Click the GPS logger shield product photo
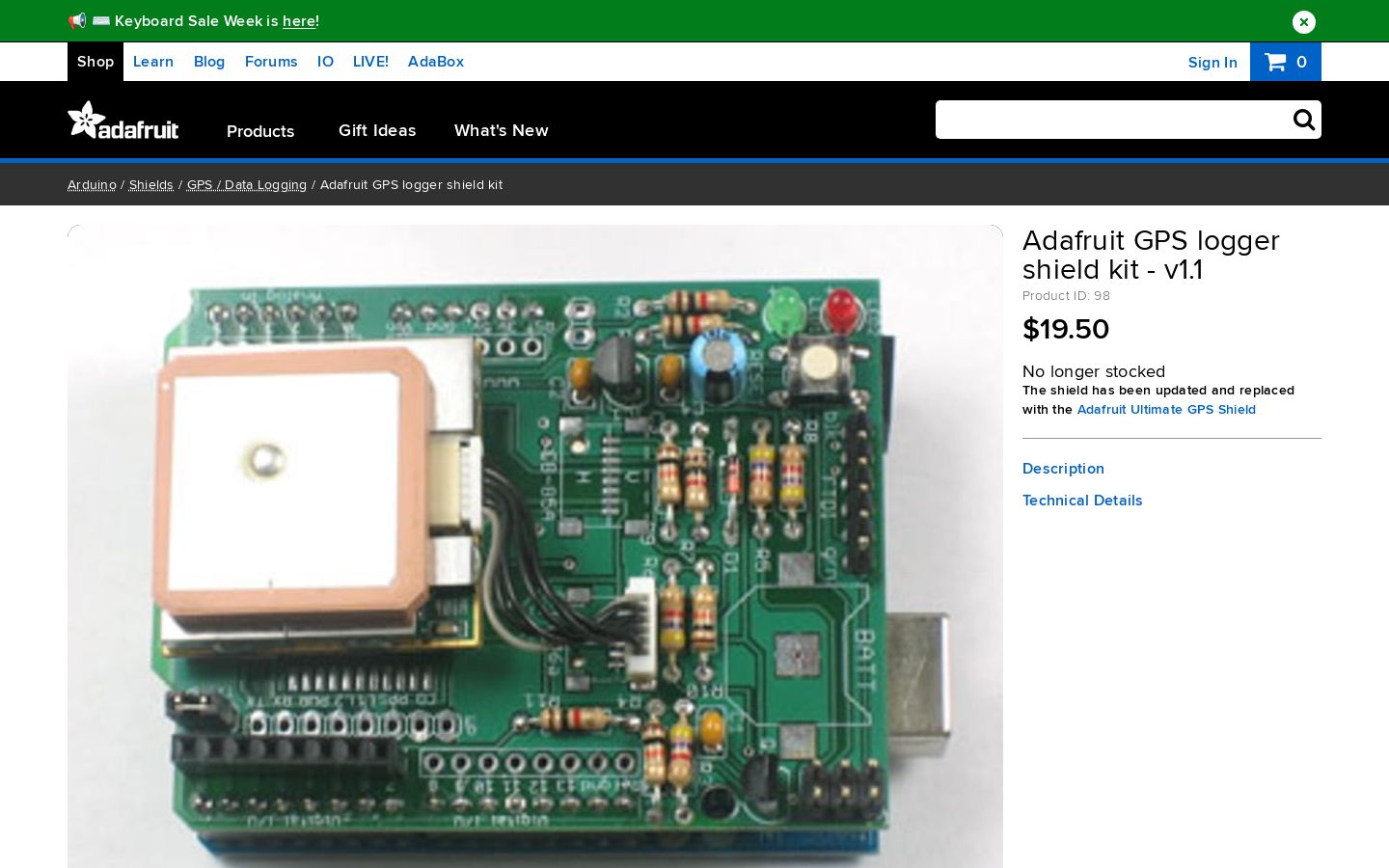The height and width of the screenshot is (868, 1389). [x=535, y=546]
